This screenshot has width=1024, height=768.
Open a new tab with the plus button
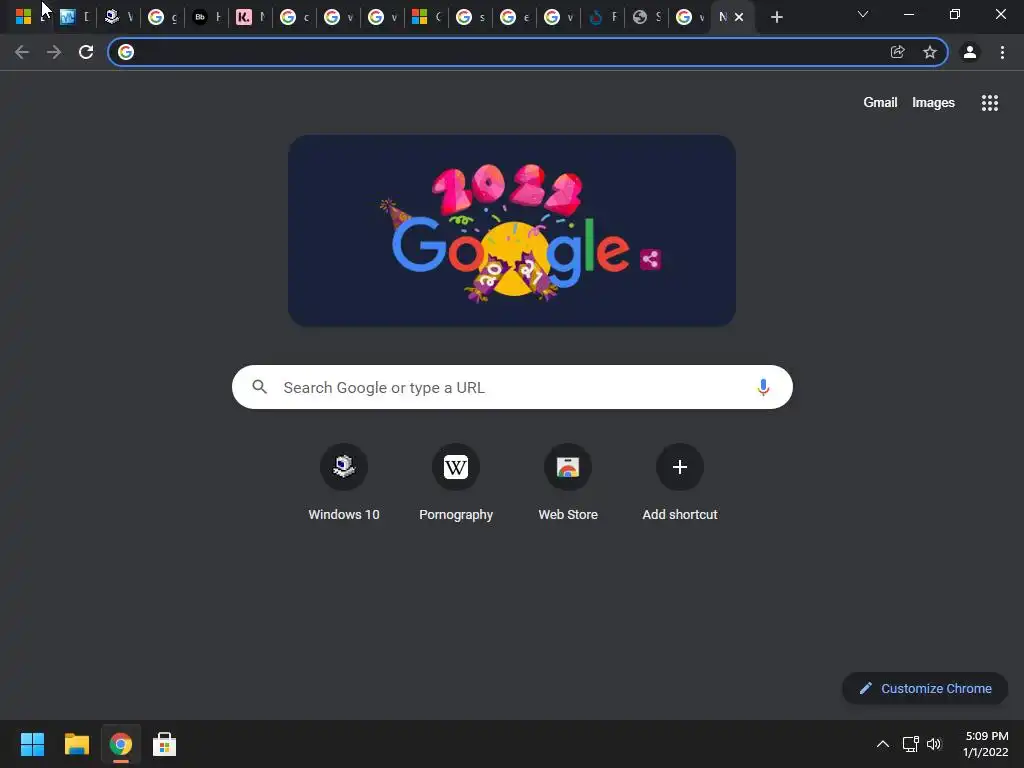point(776,17)
